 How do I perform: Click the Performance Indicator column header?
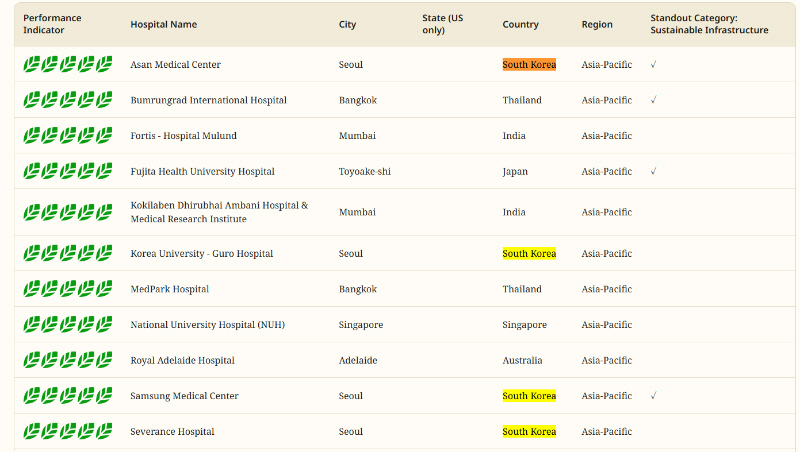52,24
